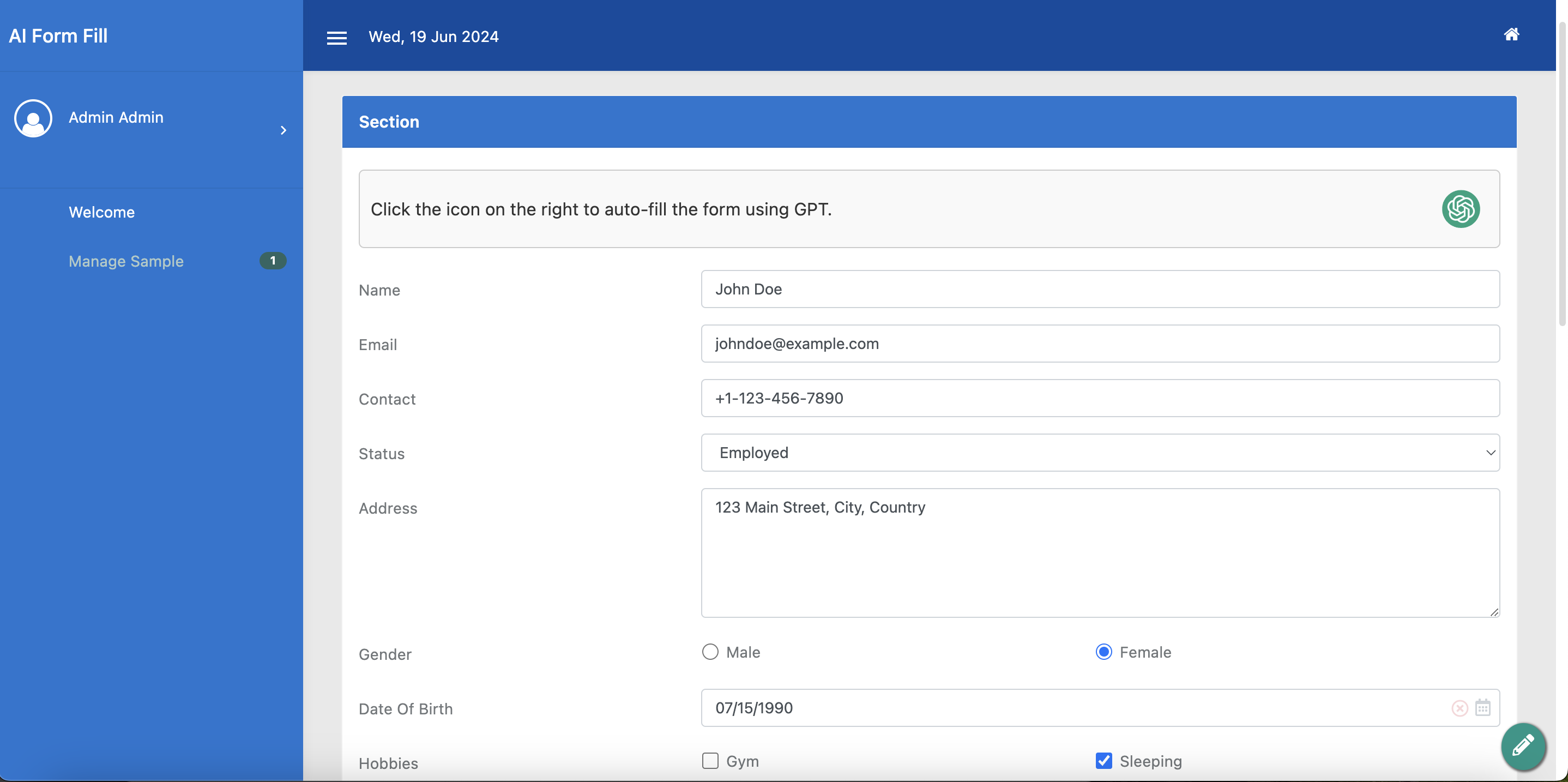The height and width of the screenshot is (782, 1568).
Task: Click the green pencil edit button
Action: [1523, 745]
